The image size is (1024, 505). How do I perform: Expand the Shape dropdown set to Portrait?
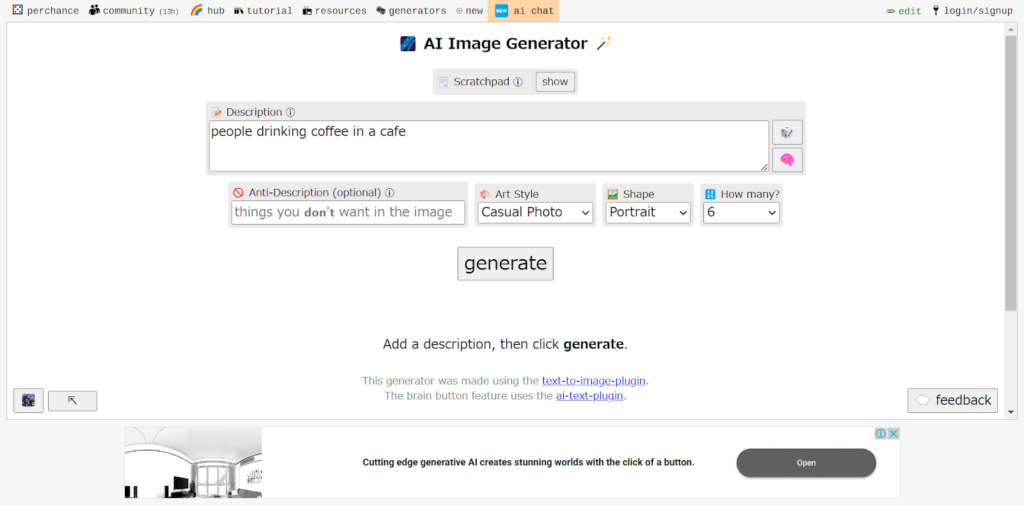648,212
